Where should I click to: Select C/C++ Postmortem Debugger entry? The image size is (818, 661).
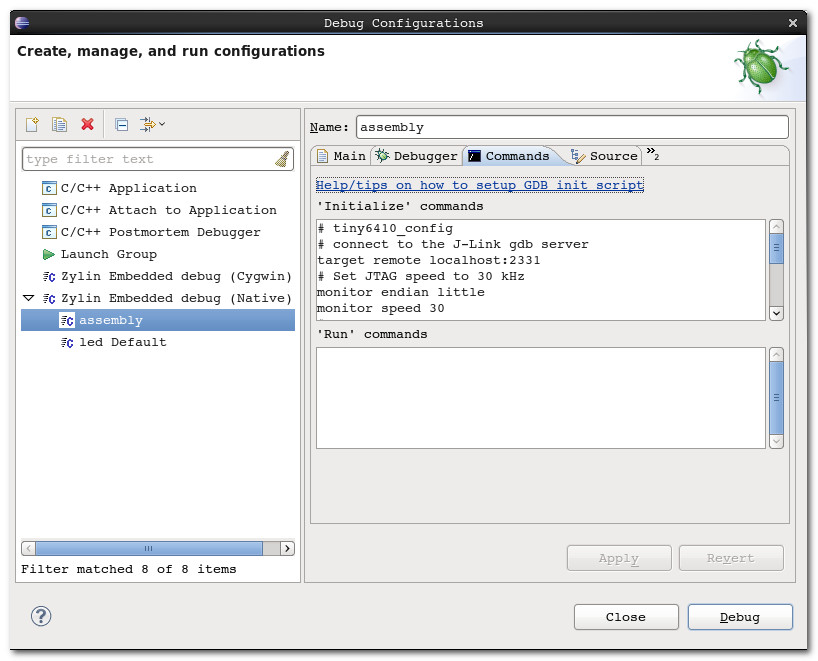pos(160,232)
